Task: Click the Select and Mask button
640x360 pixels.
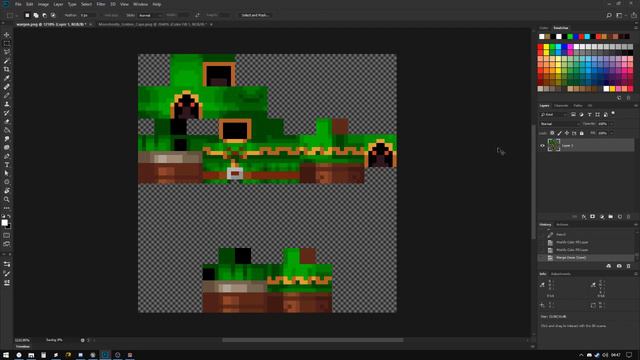Action: pyautogui.click(x=255, y=15)
